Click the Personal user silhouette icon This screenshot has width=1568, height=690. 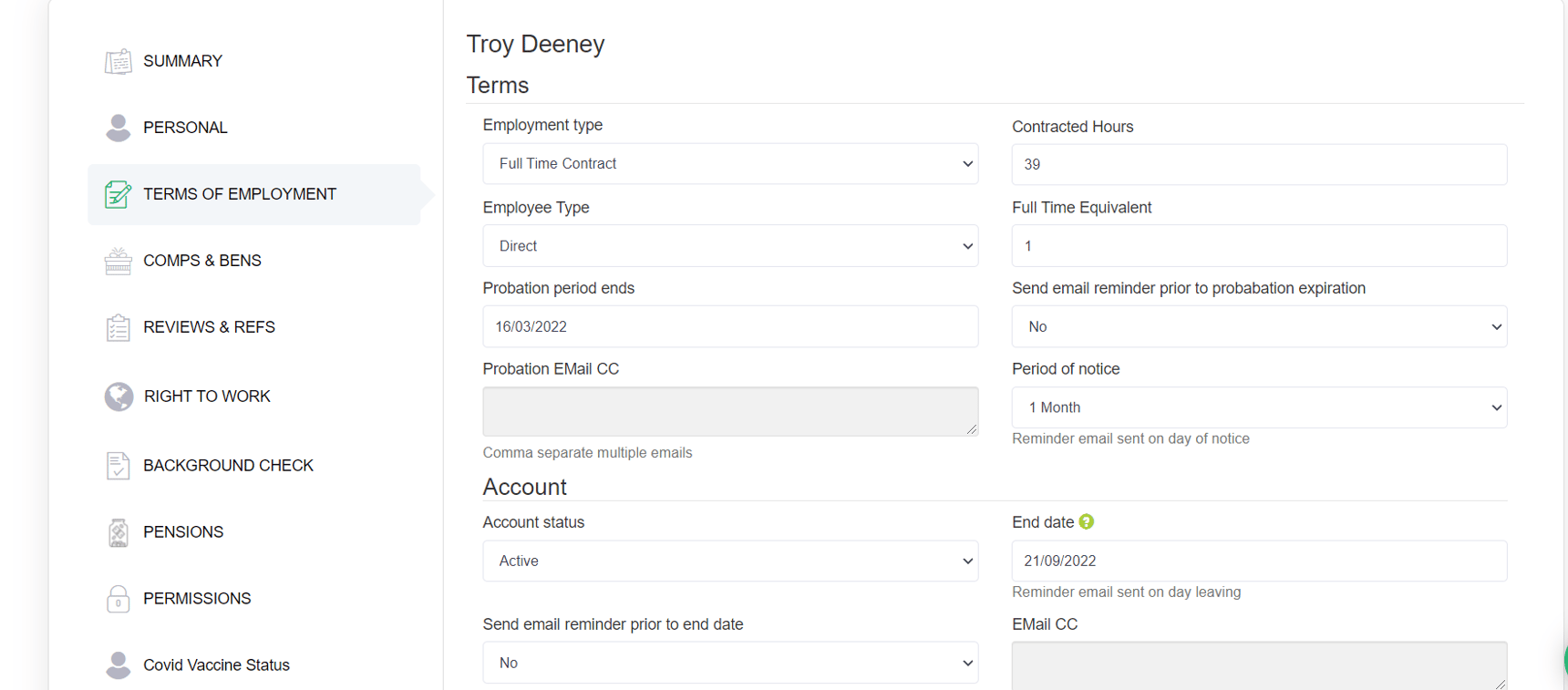click(x=119, y=128)
